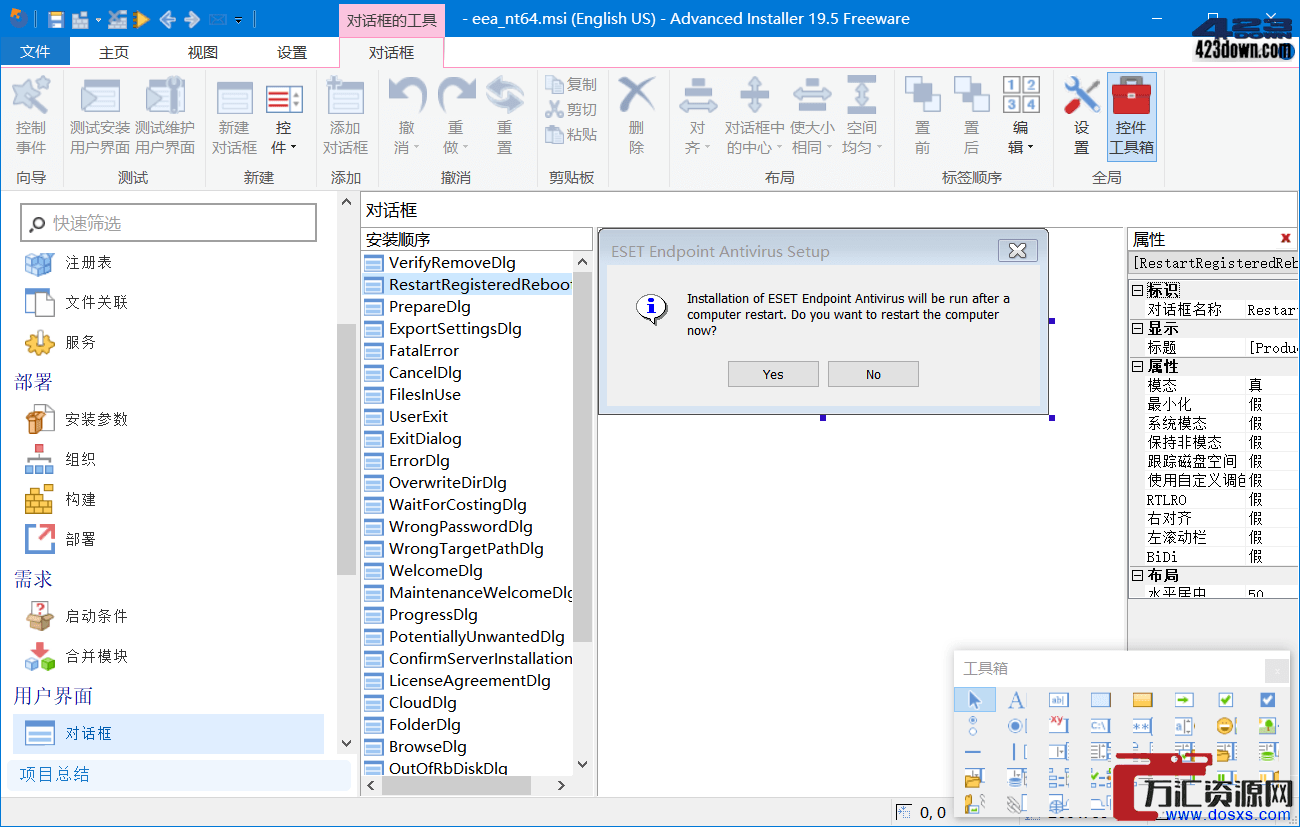Switch to the 主页 ribbon tab

coord(114,52)
